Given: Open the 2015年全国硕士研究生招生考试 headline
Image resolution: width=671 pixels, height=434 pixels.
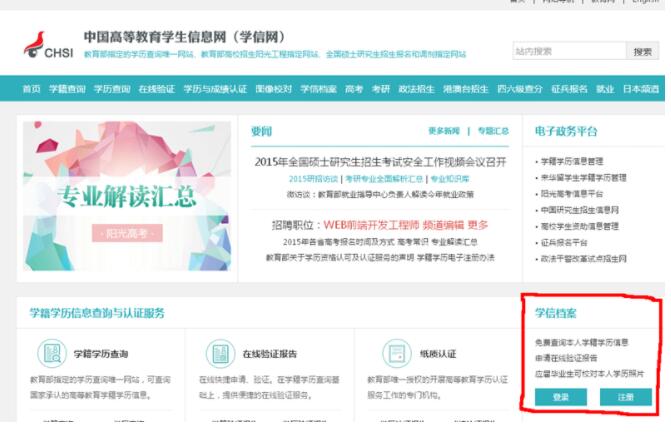Looking at the screenshot, I should [380, 162].
